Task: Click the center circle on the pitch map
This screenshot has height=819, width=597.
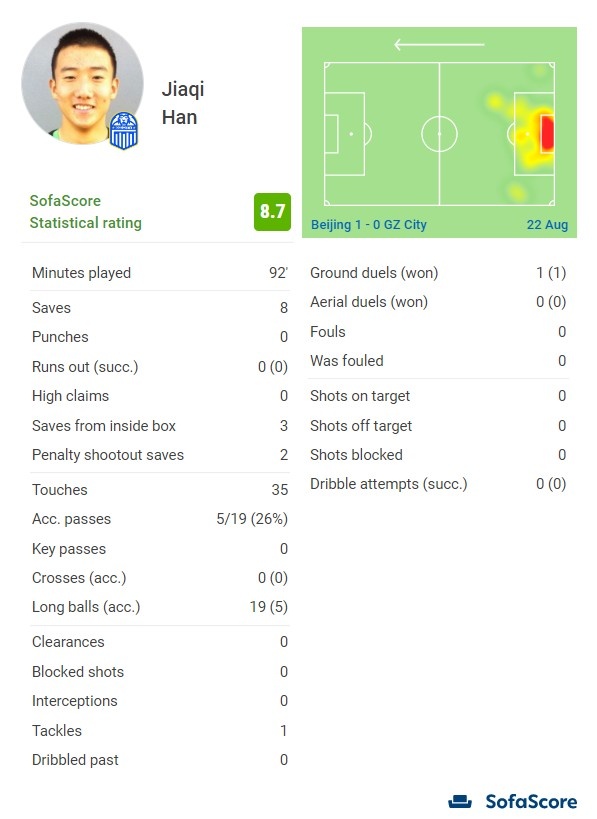Action: click(439, 134)
